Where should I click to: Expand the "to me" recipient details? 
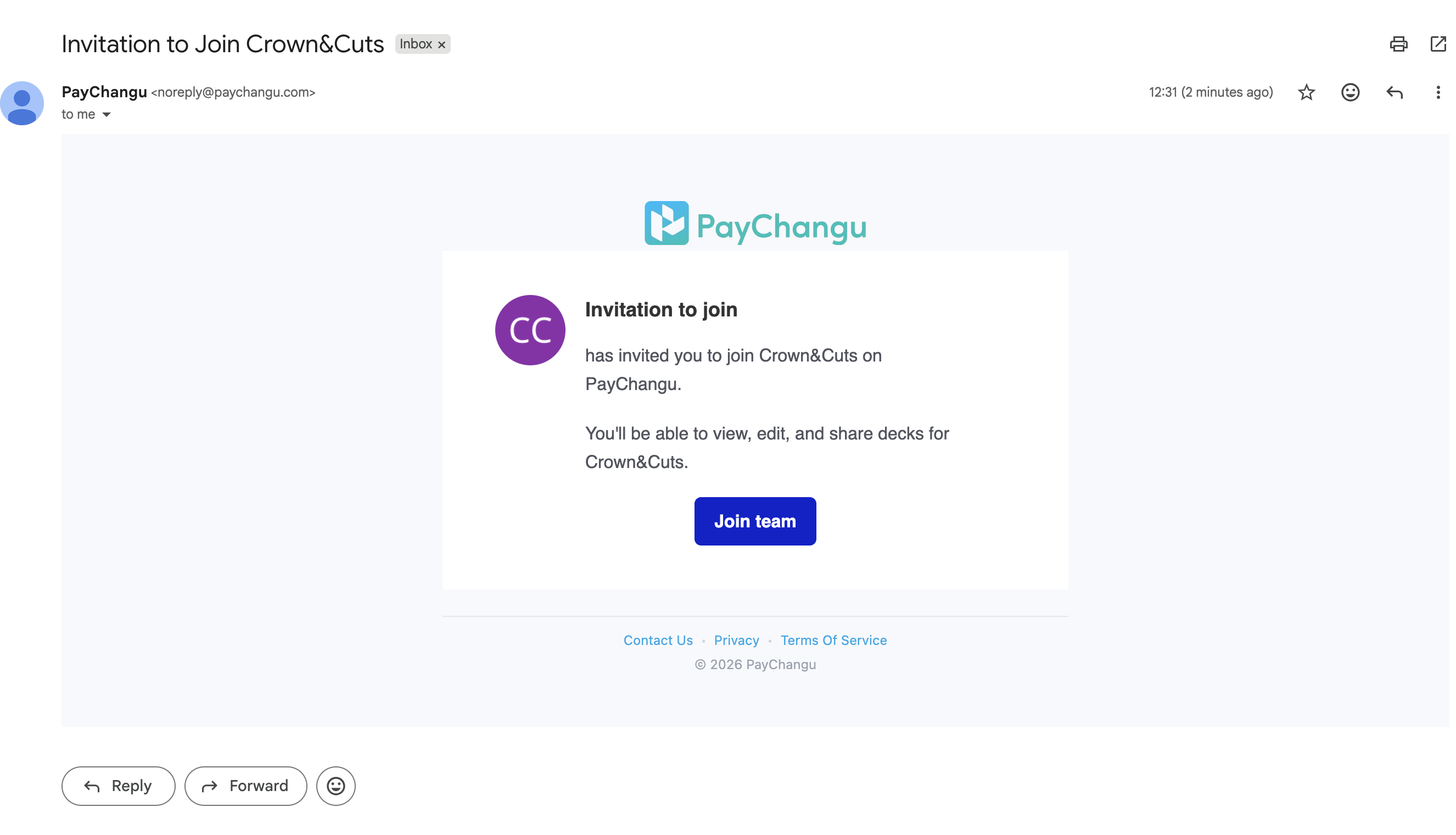pyautogui.click(x=107, y=115)
